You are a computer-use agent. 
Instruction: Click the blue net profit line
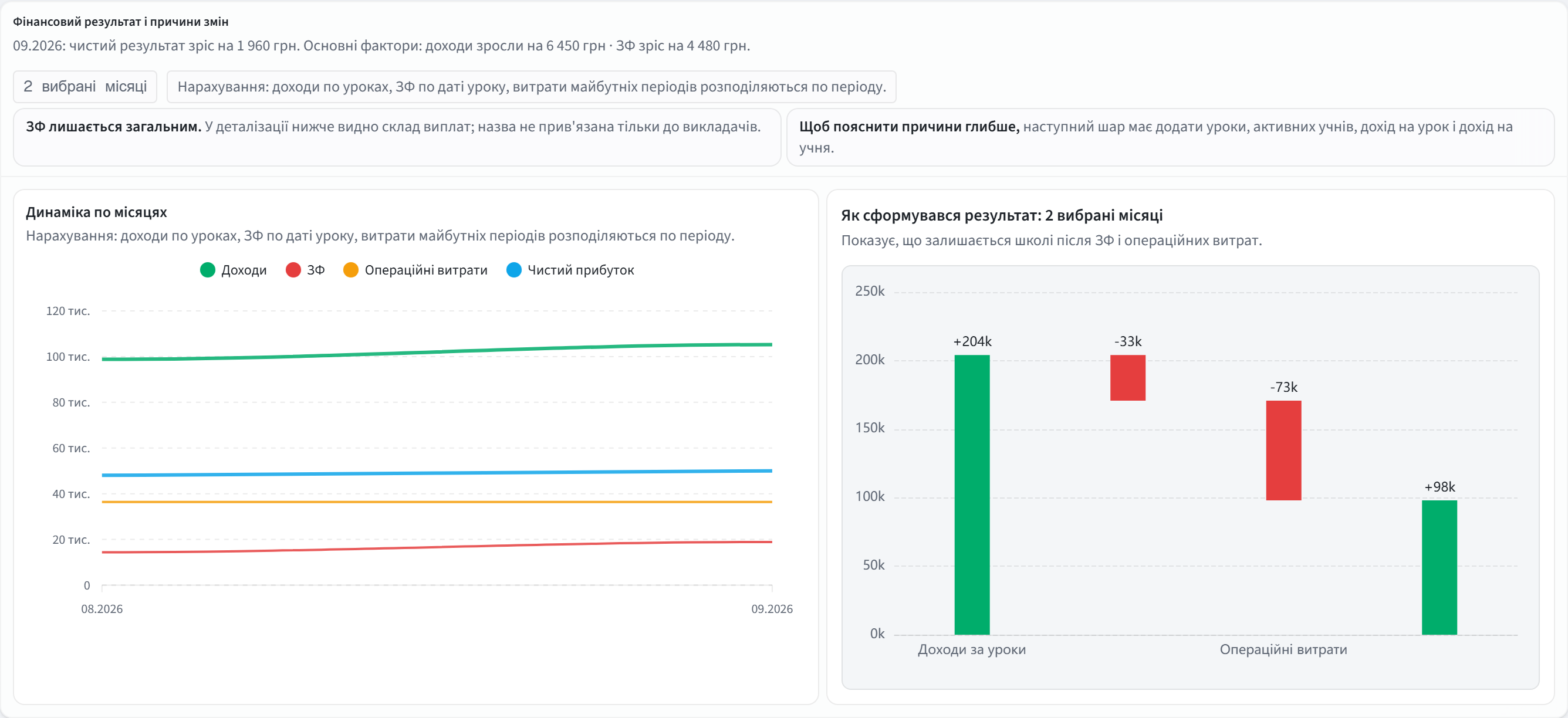[x=437, y=473]
